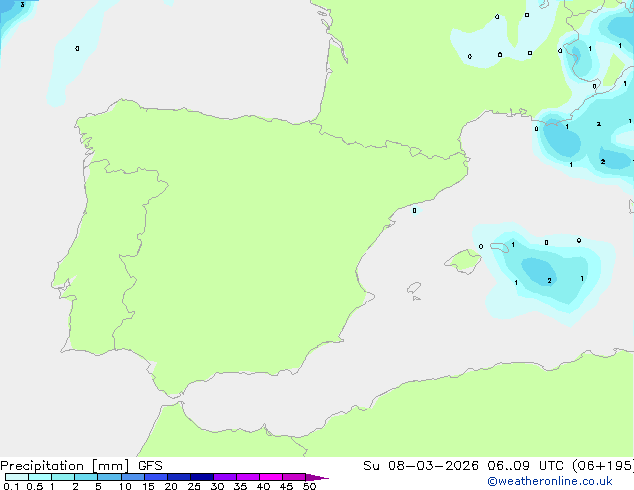The width and height of the screenshot is (634, 490).
Task: Select the 40–45 mm magenta swatch
Action: pyautogui.click(x=271, y=477)
